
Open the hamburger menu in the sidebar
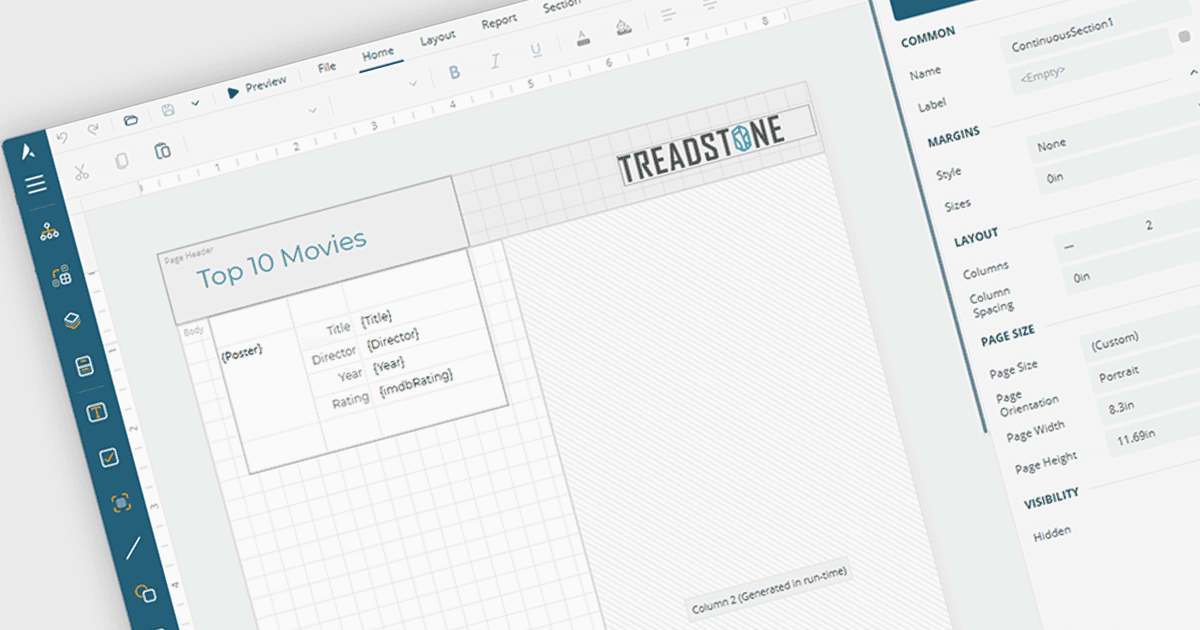(x=36, y=184)
